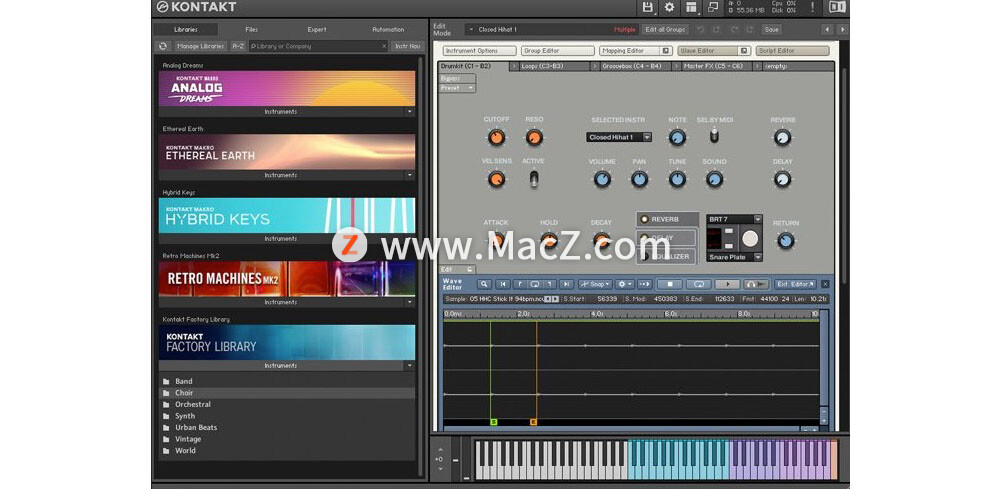Click the Manage Libraries button

click(x=200, y=46)
